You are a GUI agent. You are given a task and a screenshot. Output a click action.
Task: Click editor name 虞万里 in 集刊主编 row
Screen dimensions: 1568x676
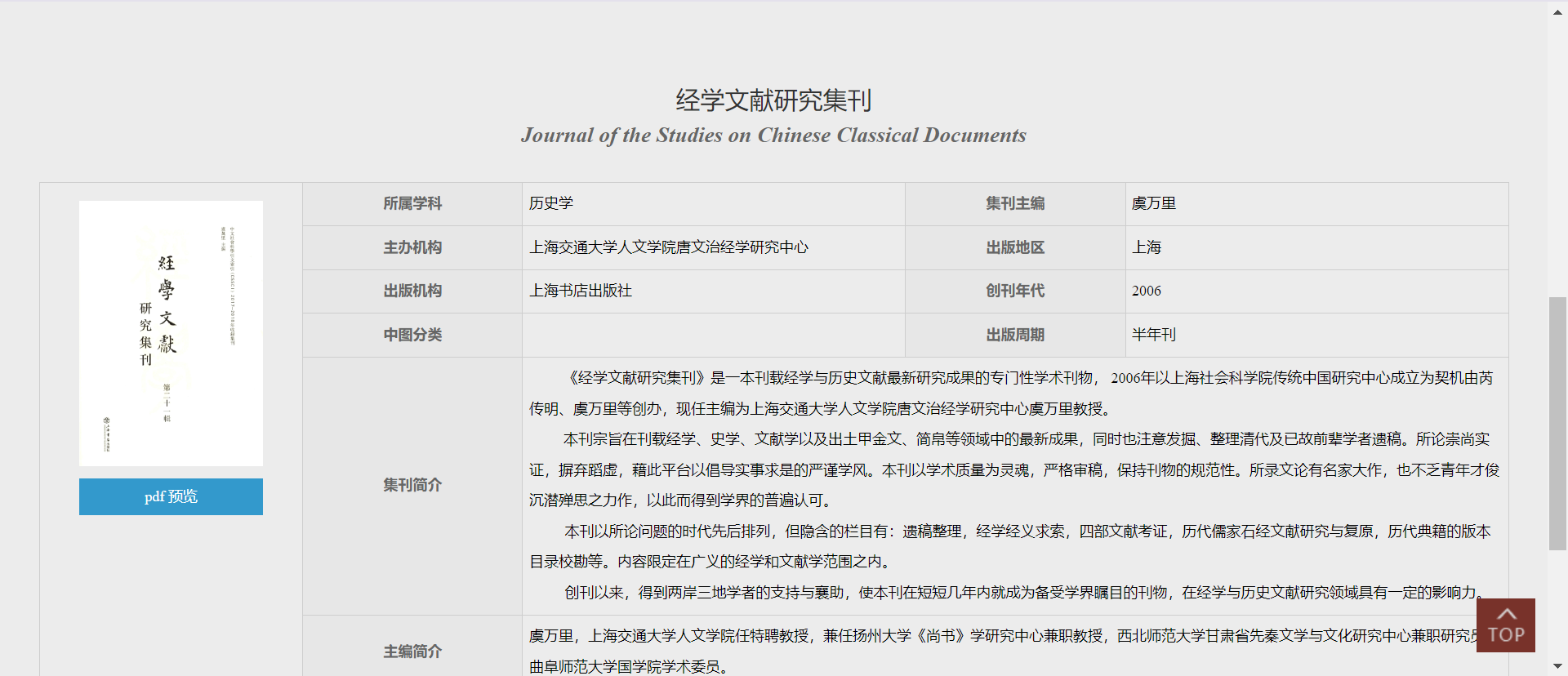[1153, 204]
